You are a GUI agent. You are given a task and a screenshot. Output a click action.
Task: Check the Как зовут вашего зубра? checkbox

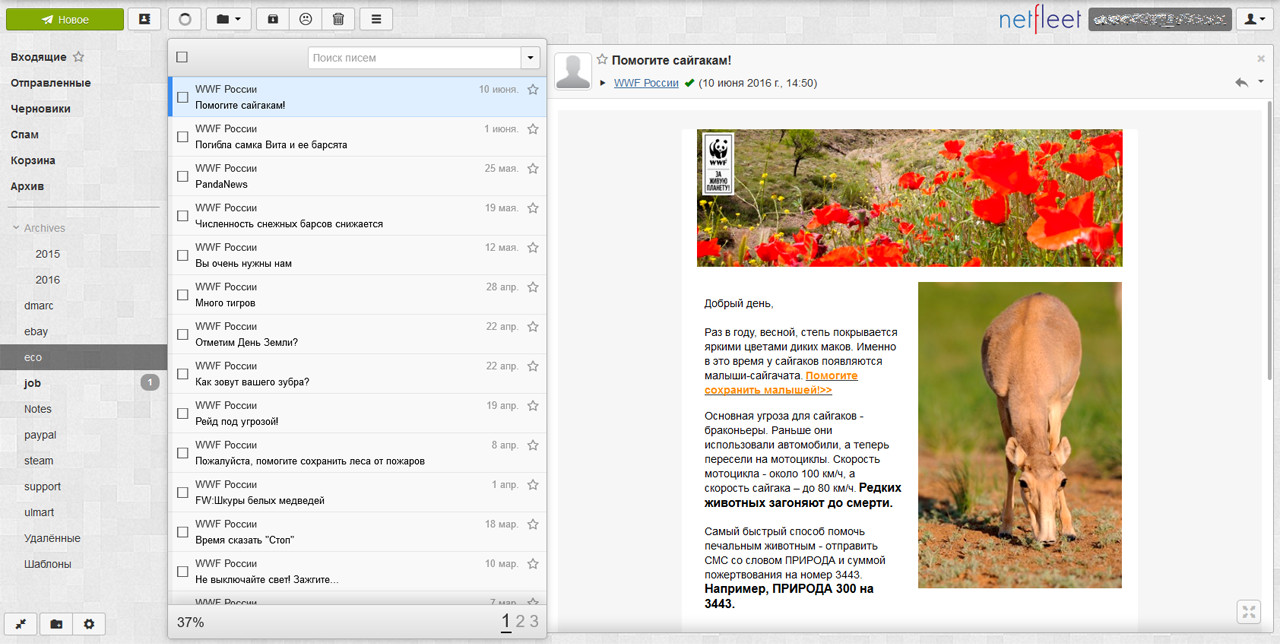pos(182,373)
